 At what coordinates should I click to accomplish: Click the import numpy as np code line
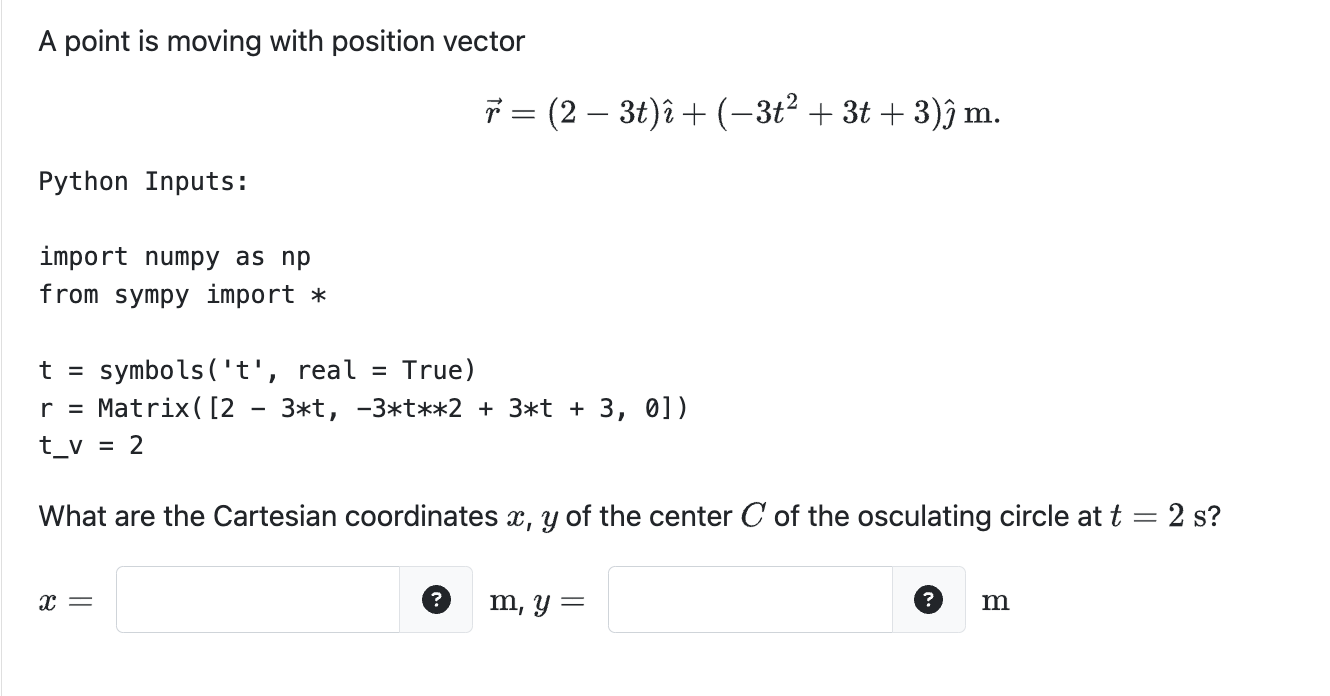174,257
